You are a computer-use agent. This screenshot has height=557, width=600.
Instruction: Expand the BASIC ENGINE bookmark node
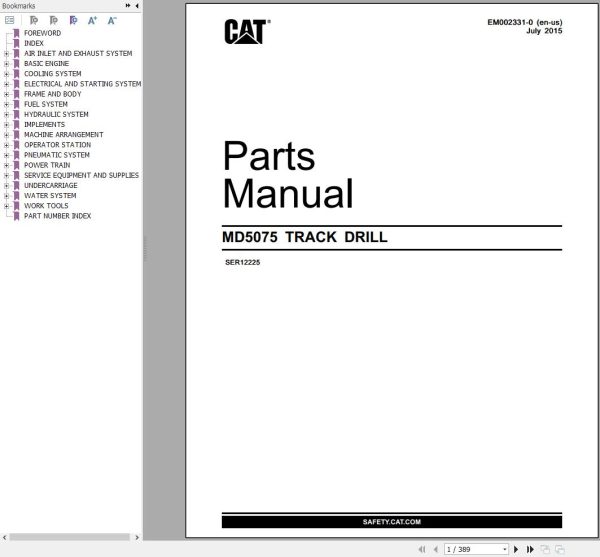[6, 64]
